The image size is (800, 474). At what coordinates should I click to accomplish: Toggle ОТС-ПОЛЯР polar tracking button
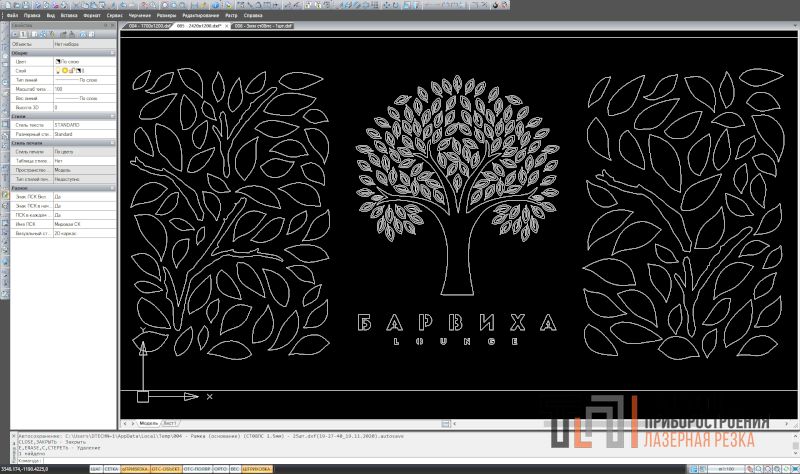click(197, 468)
